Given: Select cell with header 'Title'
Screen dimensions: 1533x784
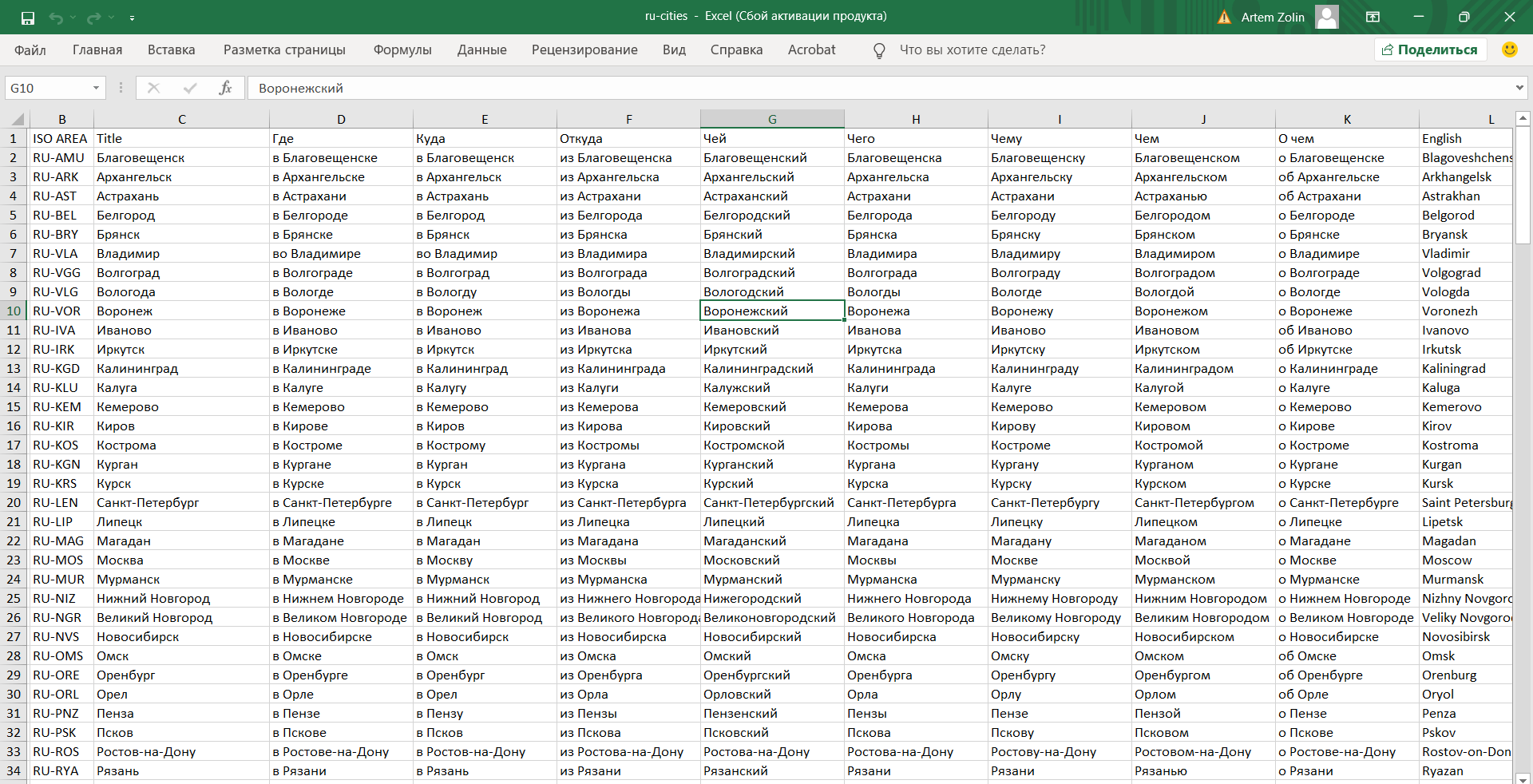Looking at the screenshot, I should (181, 138).
